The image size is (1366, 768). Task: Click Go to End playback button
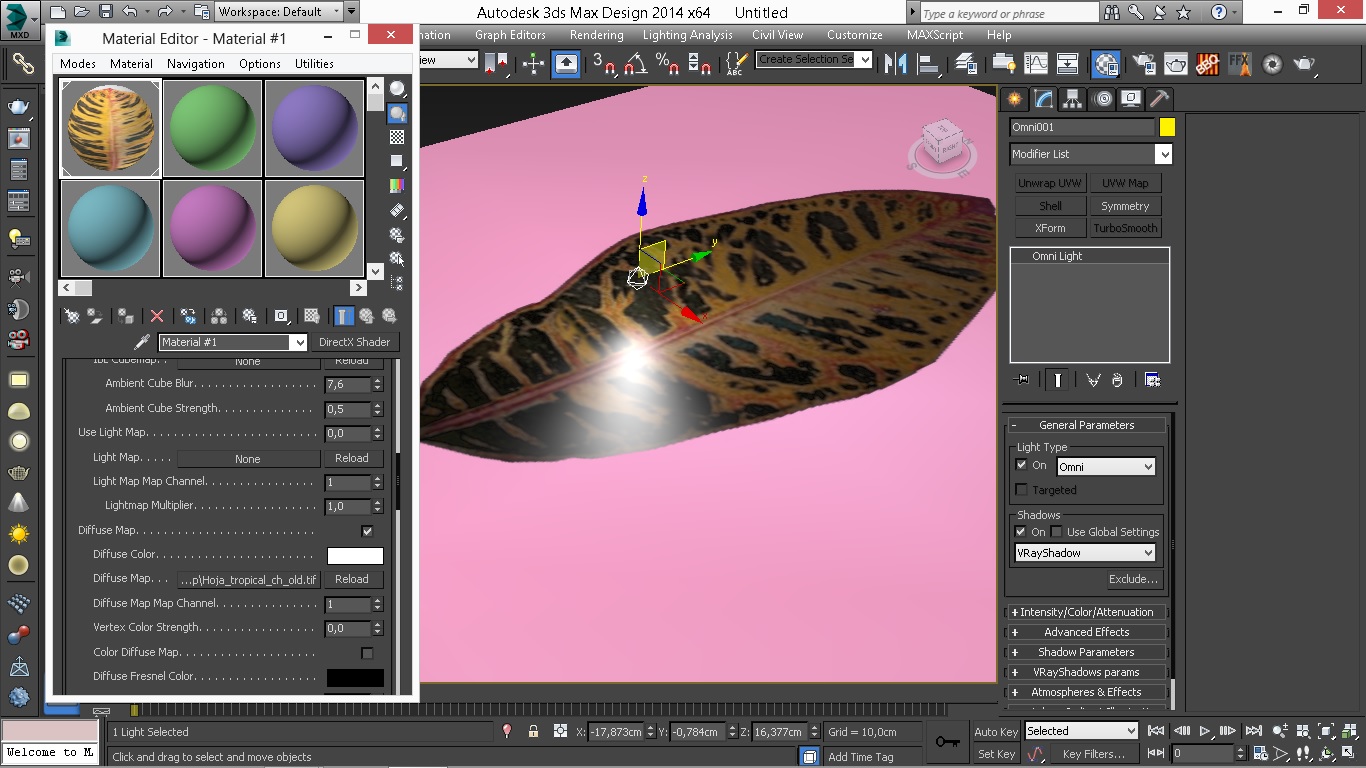[1253, 731]
